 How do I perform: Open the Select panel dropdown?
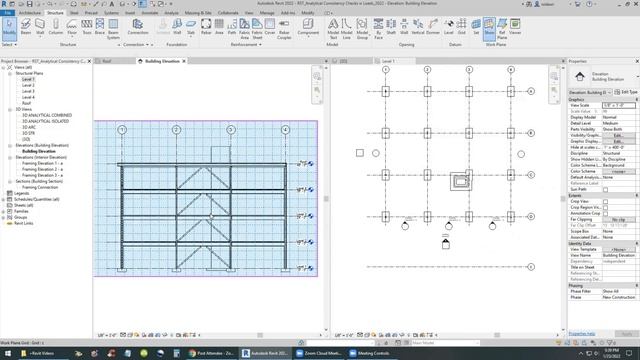click(9, 44)
